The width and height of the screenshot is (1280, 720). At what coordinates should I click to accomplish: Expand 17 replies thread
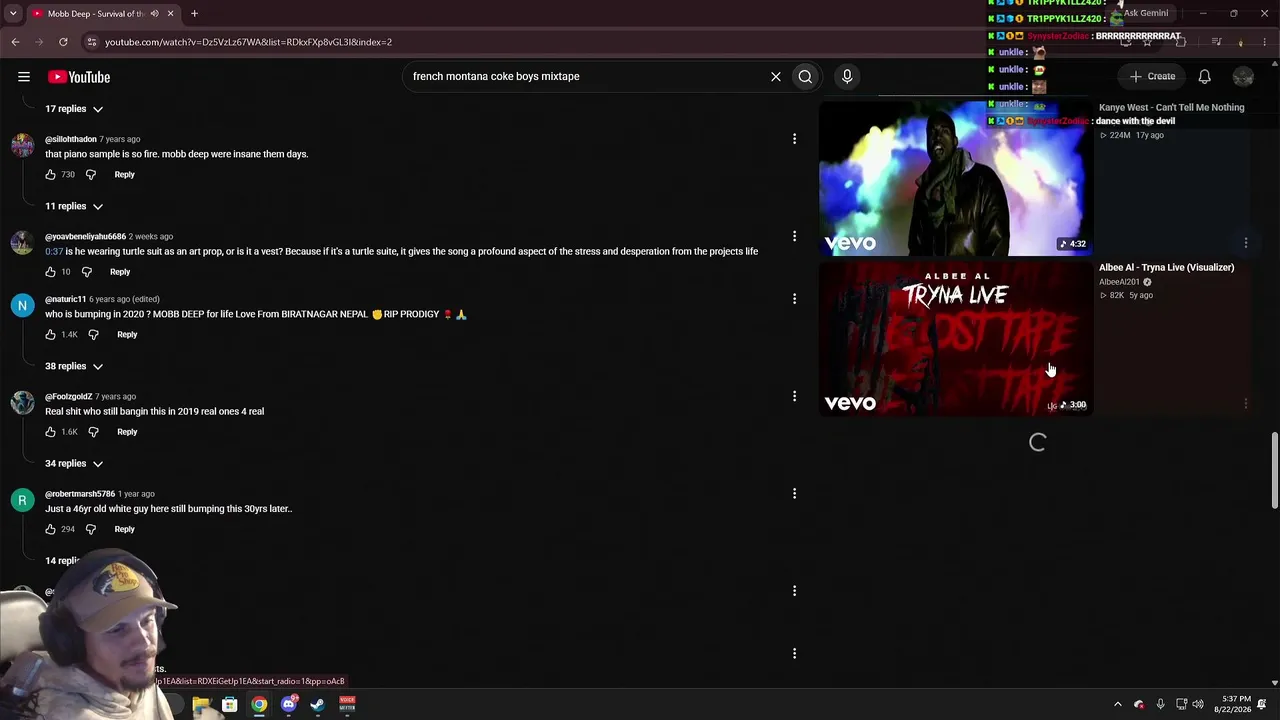(x=74, y=108)
